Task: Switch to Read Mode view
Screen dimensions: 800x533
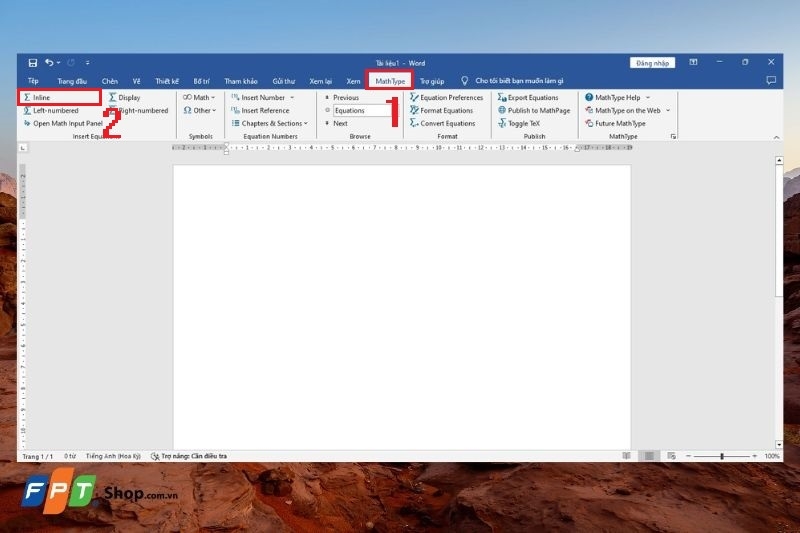Action: click(627, 456)
